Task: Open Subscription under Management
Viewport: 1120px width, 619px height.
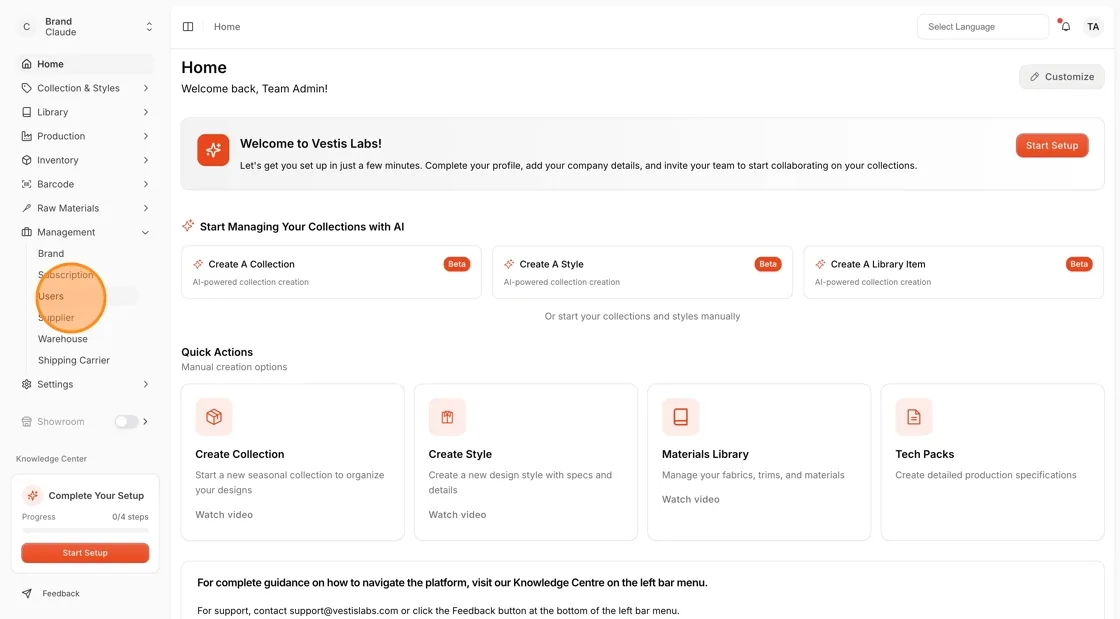Action: click(x=66, y=275)
